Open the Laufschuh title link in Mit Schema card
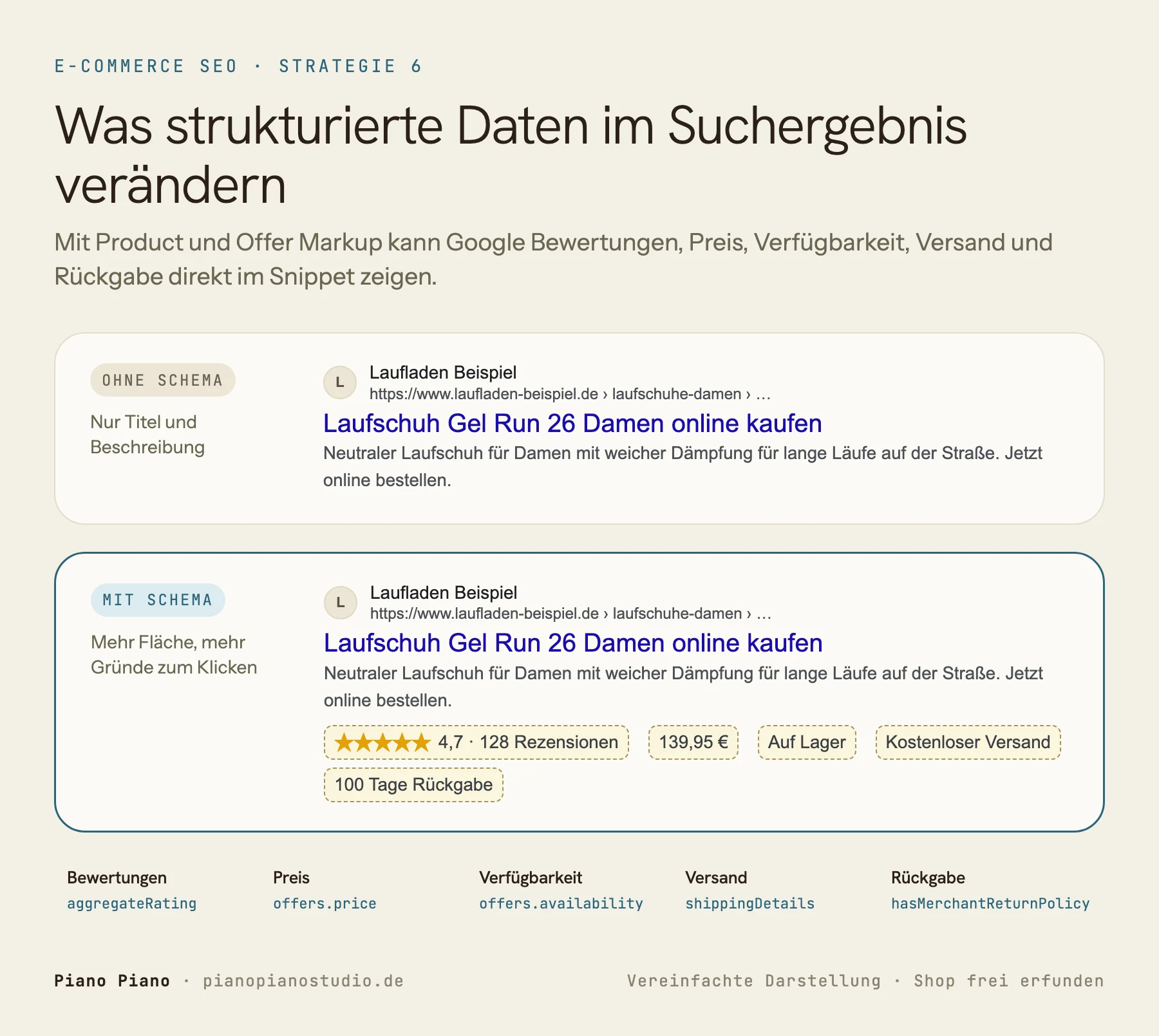This screenshot has width=1159, height=1036. pyautogui.click(x=573, y=643)
